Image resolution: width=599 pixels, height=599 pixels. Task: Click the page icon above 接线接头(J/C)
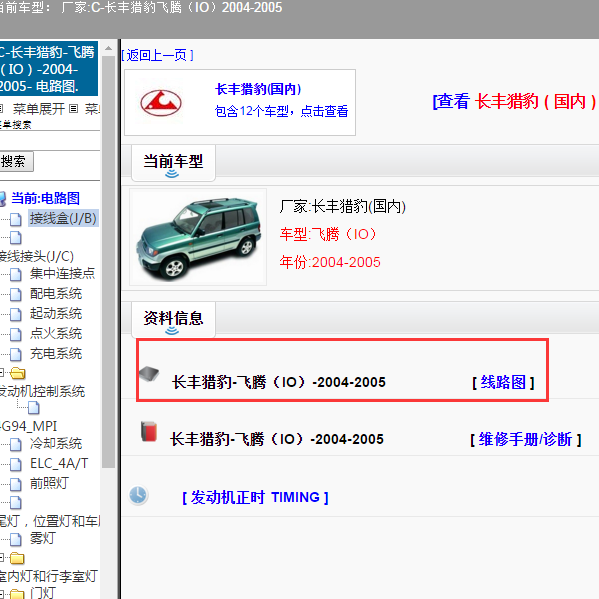click(16, 238)
